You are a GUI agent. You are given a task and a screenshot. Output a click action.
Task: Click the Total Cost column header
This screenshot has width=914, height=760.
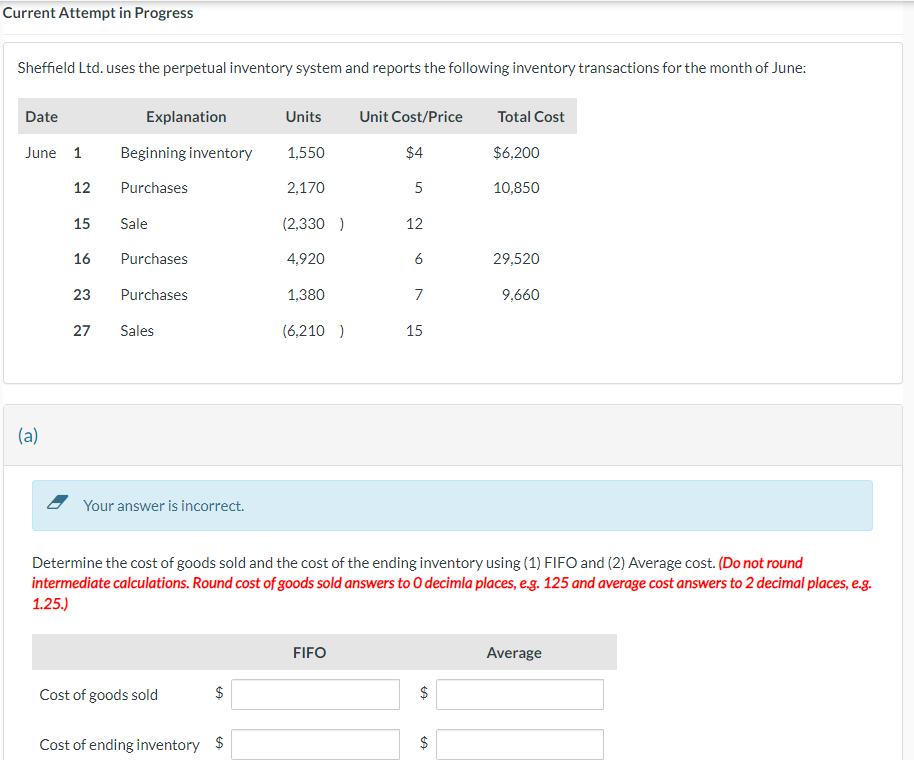(x=531, y=116)
